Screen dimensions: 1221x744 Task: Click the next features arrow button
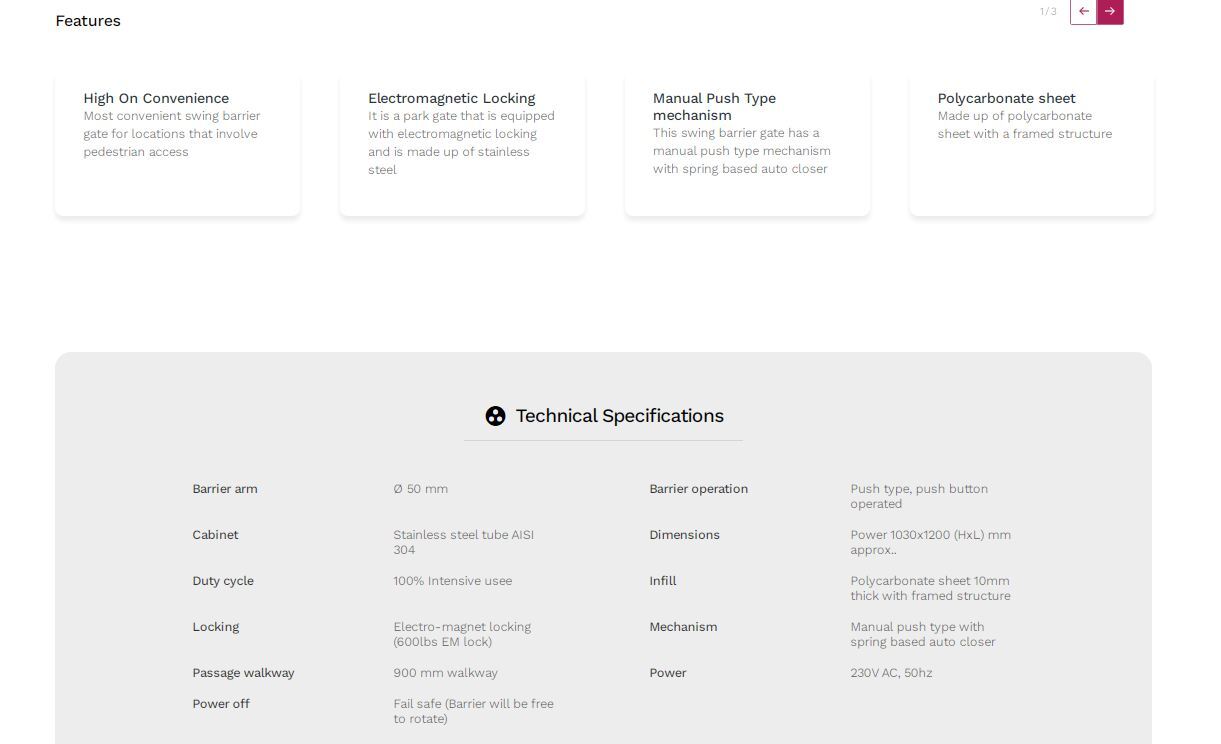click(x=1110, y=11)
